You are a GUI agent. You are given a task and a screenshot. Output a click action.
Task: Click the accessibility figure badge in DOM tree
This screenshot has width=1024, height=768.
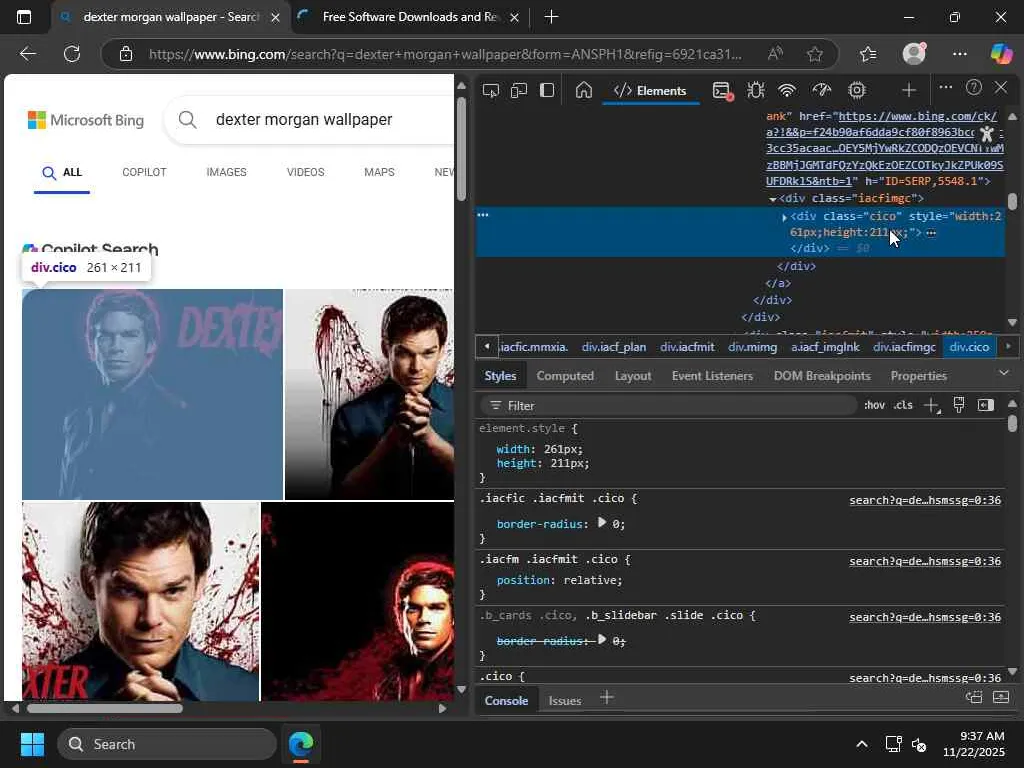click(987, 135)
